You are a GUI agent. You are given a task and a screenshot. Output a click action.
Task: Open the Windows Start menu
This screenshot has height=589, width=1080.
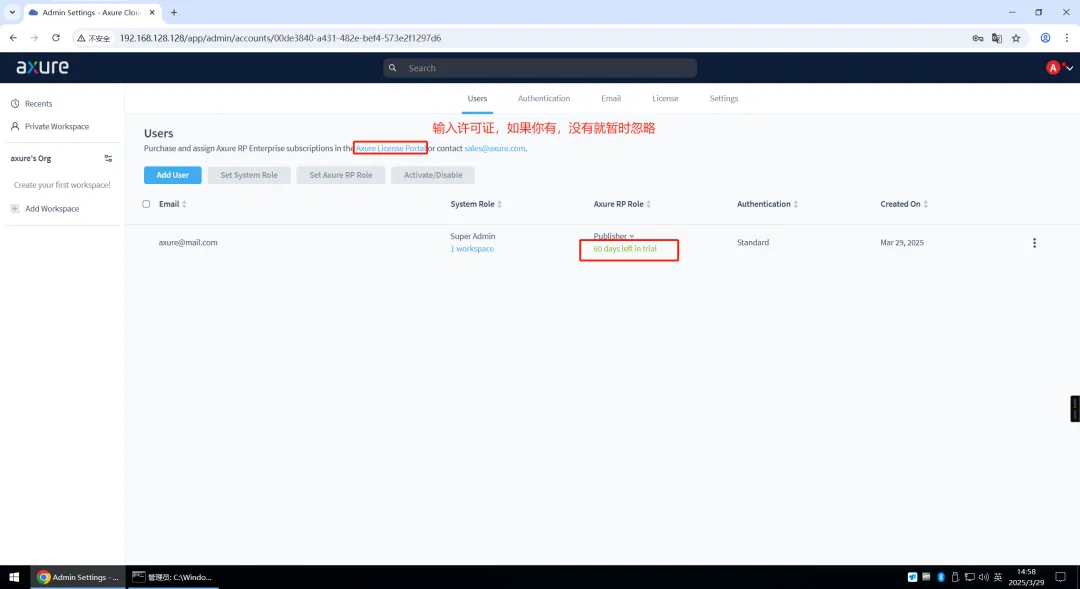coord(14,577)
